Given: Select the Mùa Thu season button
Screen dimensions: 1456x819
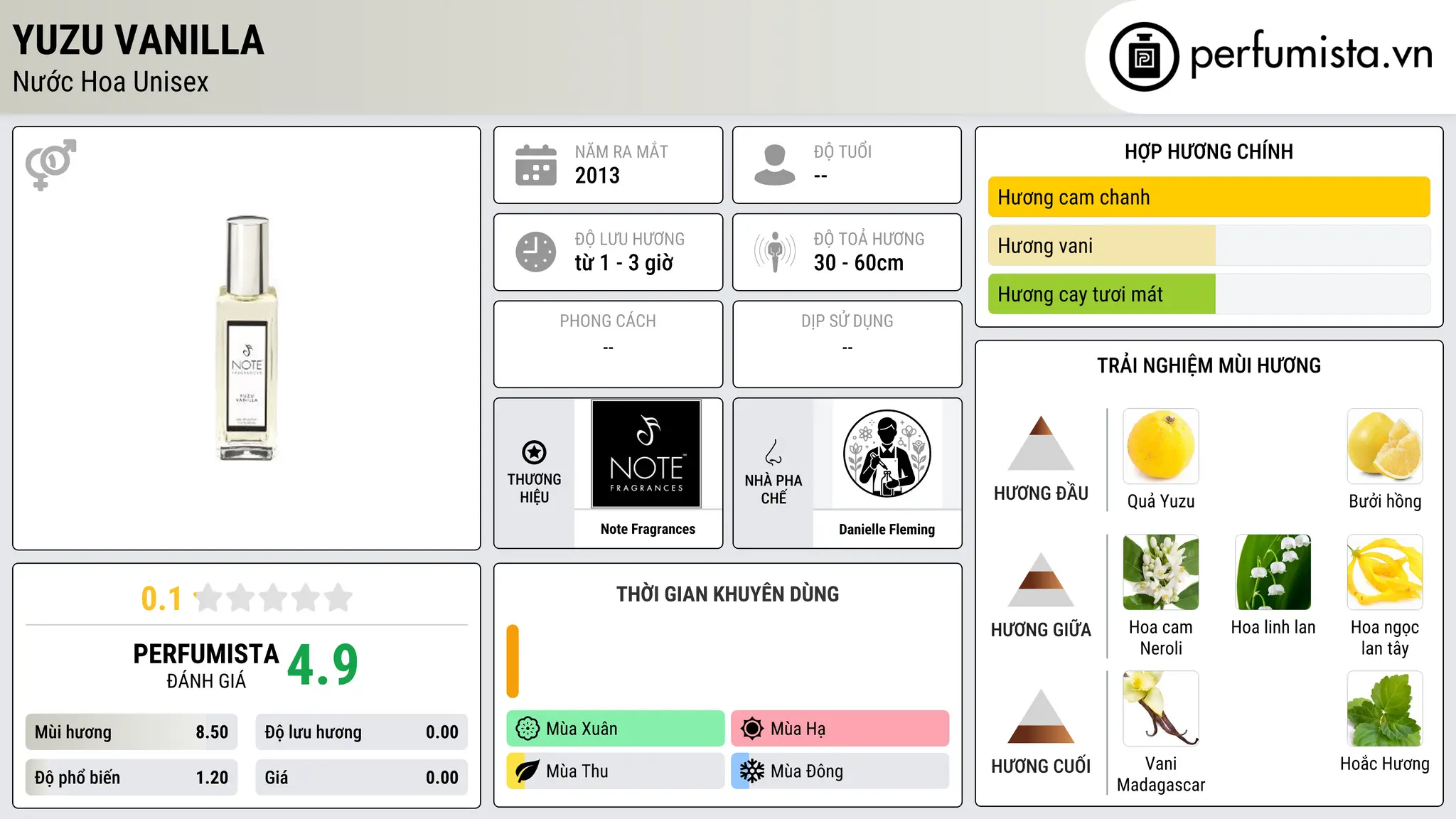Looking at the screenshot, I should (616, 771).
